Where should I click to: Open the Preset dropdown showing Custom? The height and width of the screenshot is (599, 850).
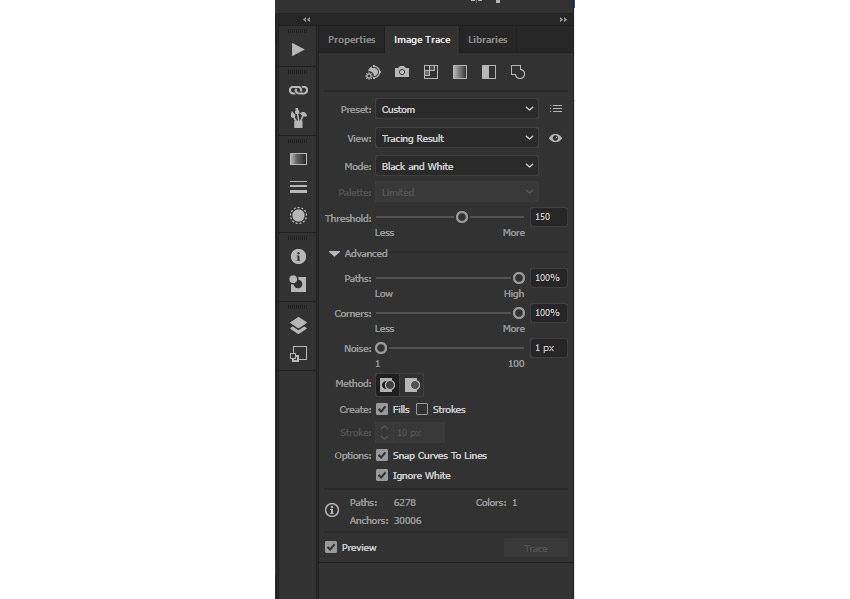pyautogui.click(x=457, y=109)
